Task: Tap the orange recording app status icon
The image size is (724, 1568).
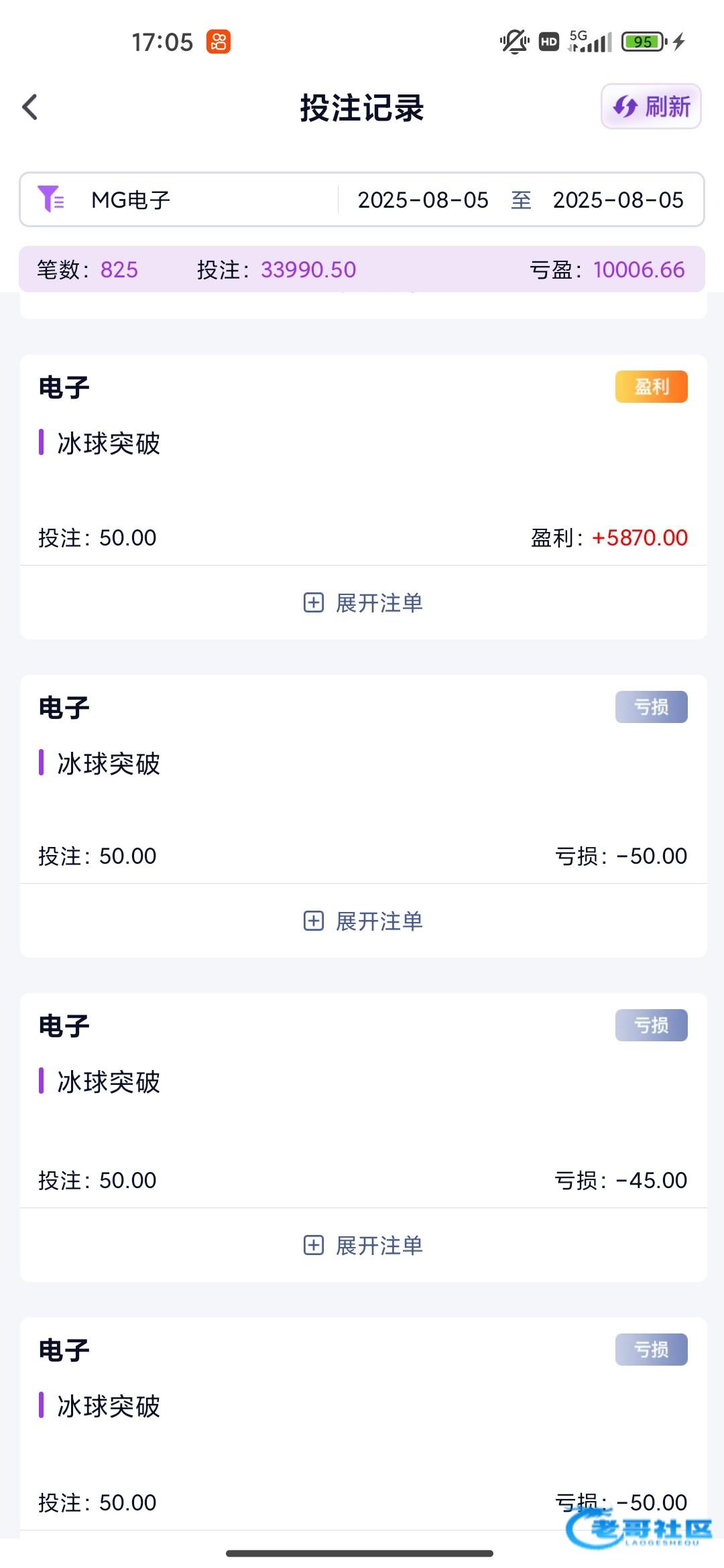Action: pos(218,42)
